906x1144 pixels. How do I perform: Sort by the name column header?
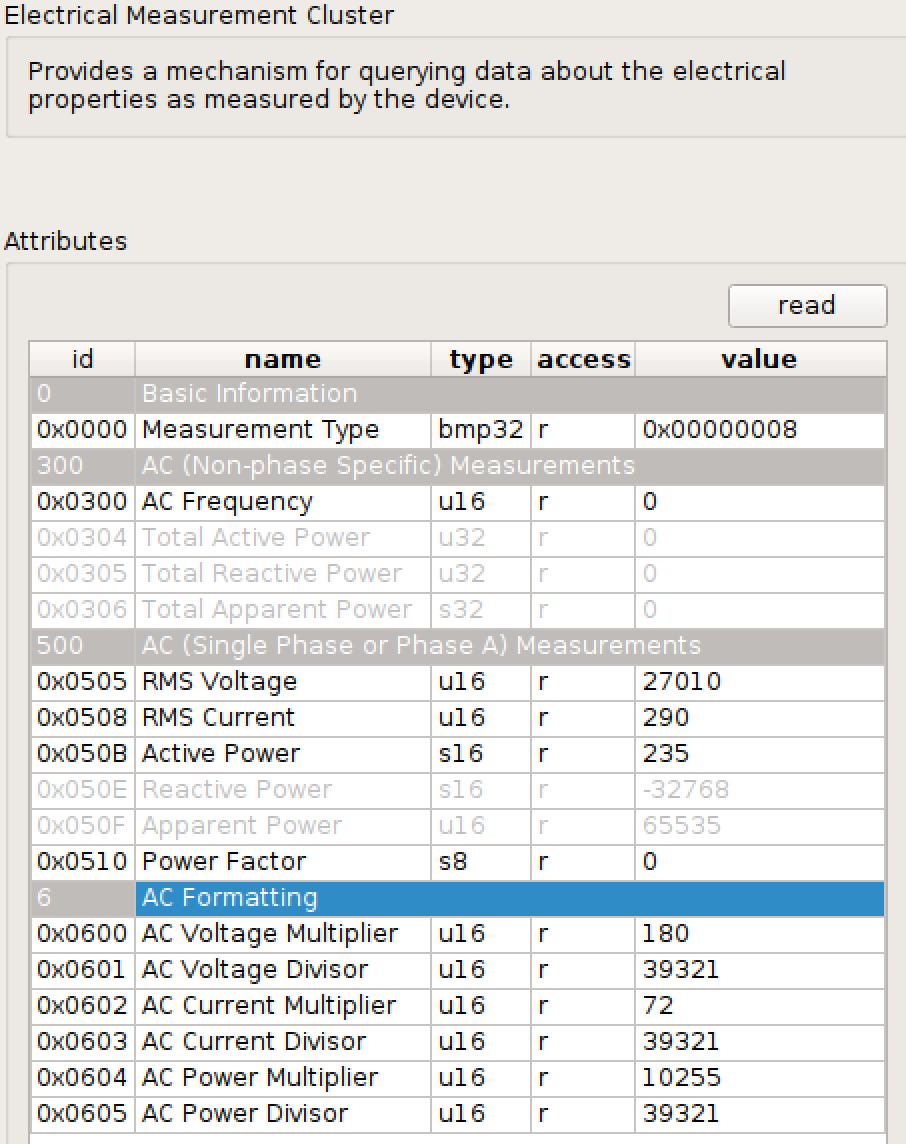283,359
